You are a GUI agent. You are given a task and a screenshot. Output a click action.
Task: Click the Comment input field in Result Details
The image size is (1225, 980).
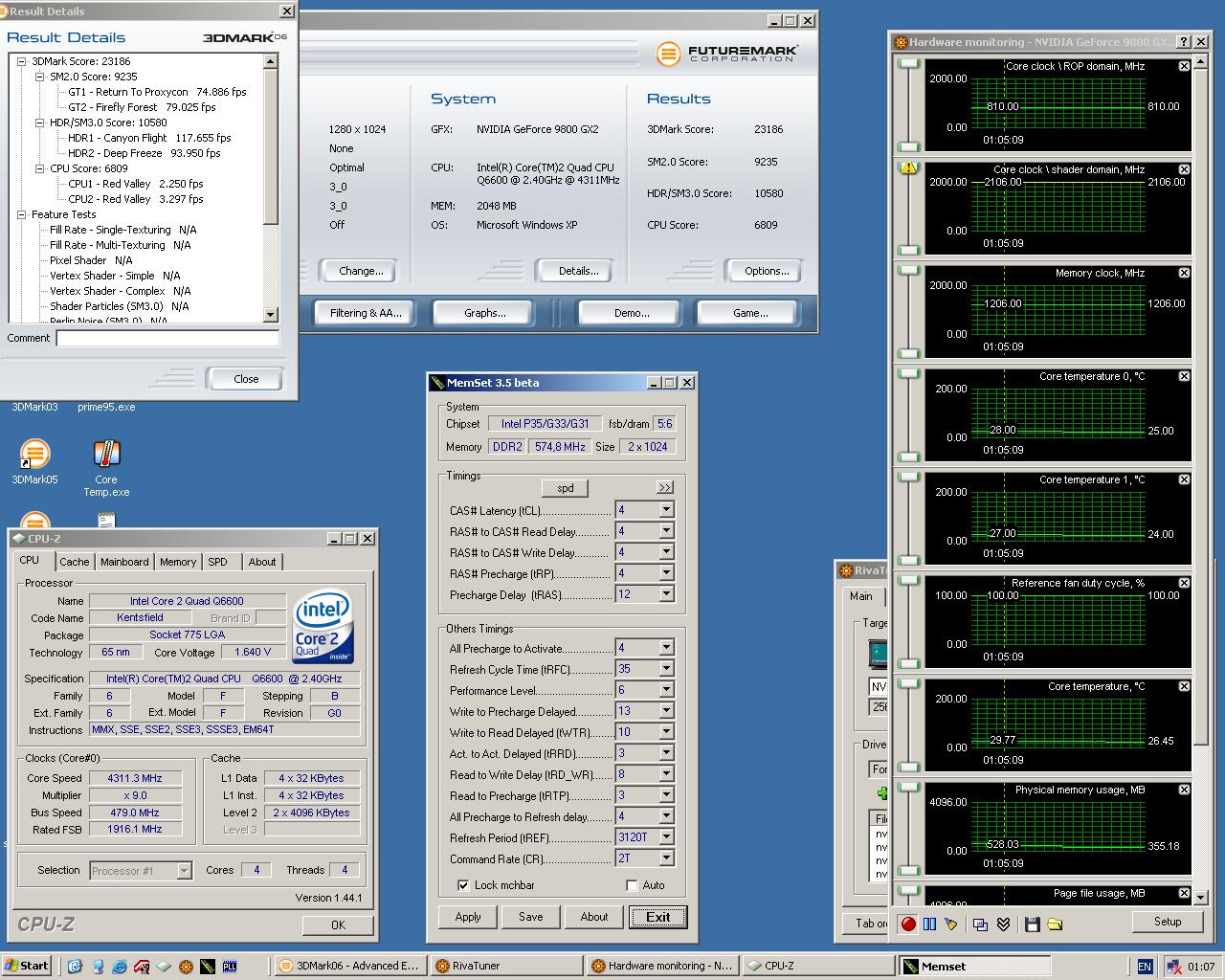coord(167,338)
